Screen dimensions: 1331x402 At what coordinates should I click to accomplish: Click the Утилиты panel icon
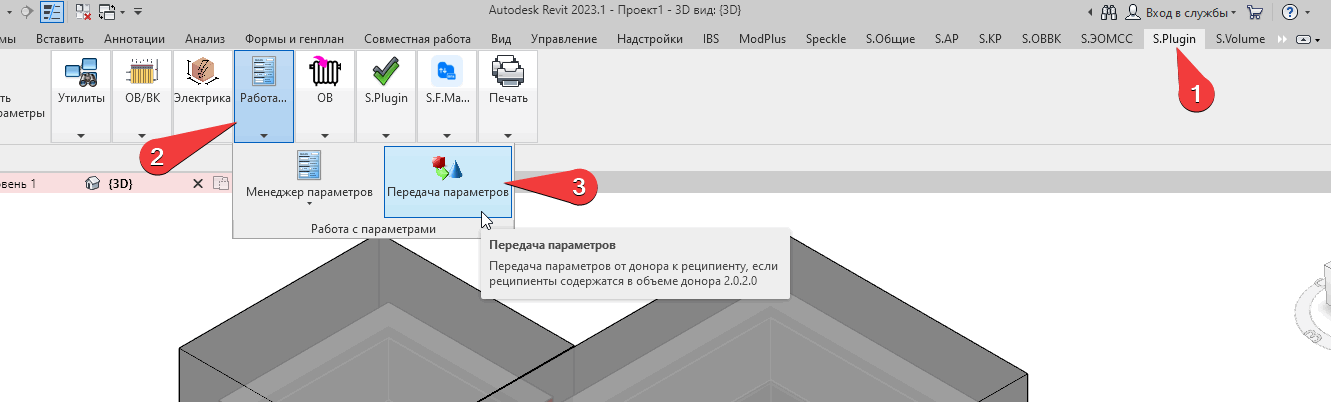click(81, 73)
